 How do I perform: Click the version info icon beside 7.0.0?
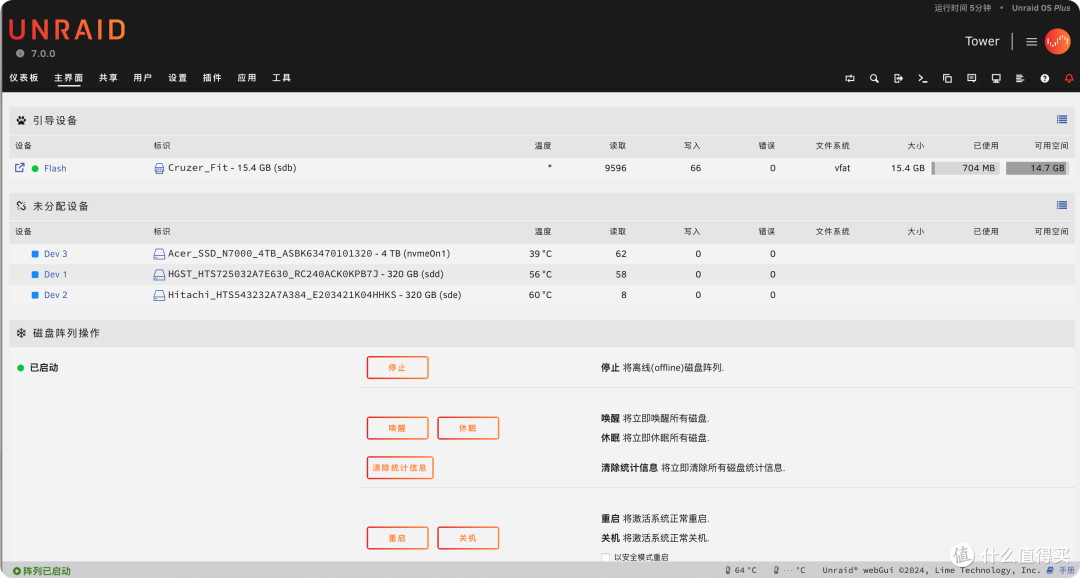[x=20, y=54]
